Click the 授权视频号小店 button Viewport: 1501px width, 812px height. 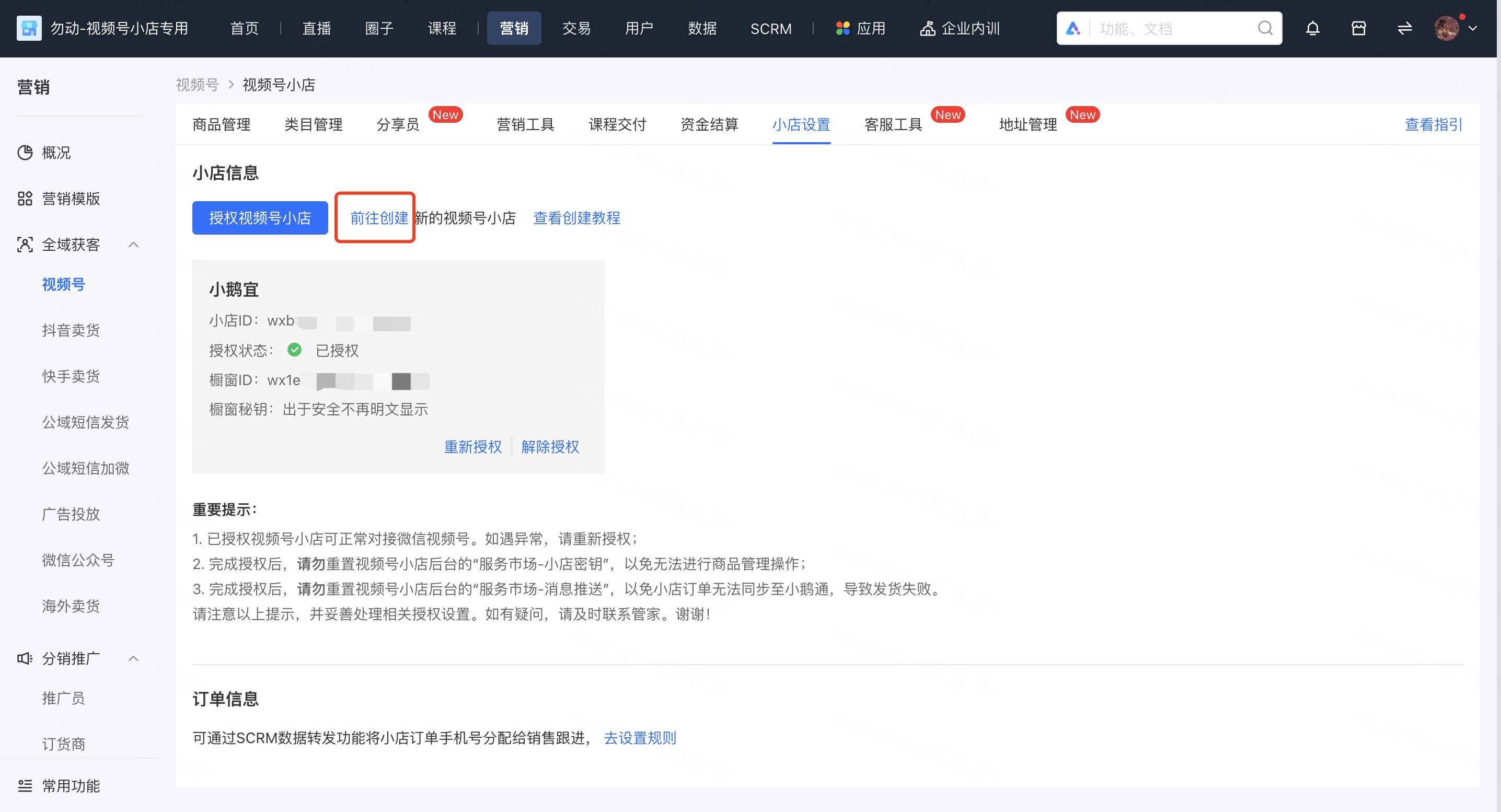[x=260, y=218]
